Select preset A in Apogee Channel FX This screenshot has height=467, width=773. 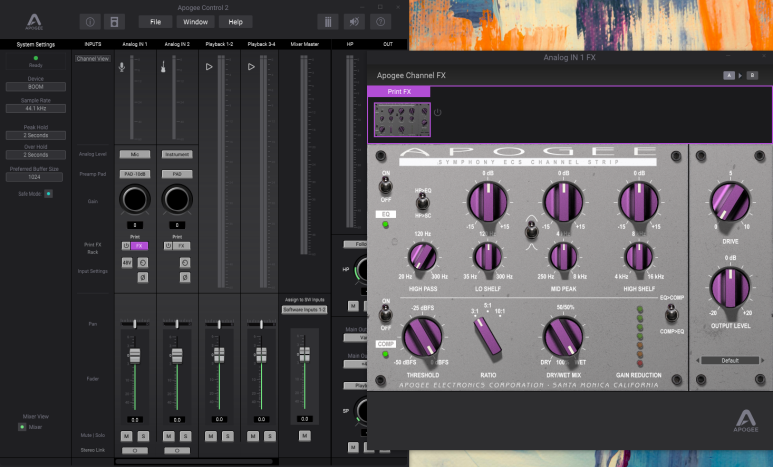(729, 75)
